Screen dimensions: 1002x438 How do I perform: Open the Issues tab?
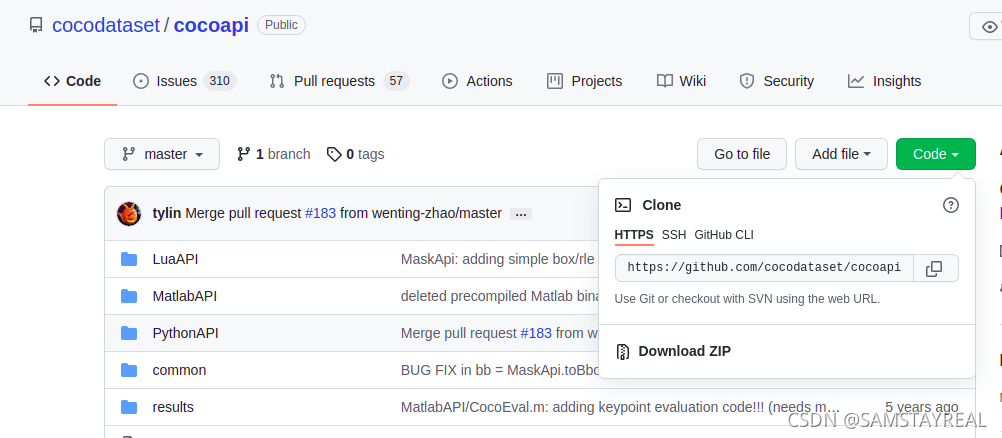coord(184,81)
